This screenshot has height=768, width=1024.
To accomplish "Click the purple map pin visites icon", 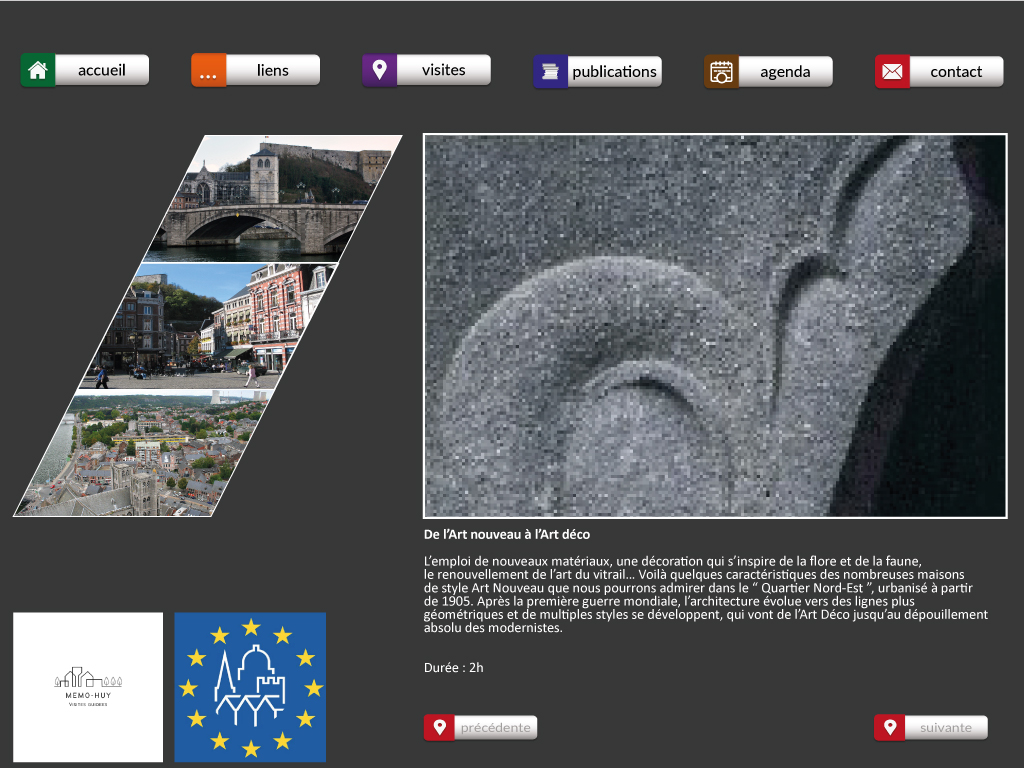I will click(379, 71).
